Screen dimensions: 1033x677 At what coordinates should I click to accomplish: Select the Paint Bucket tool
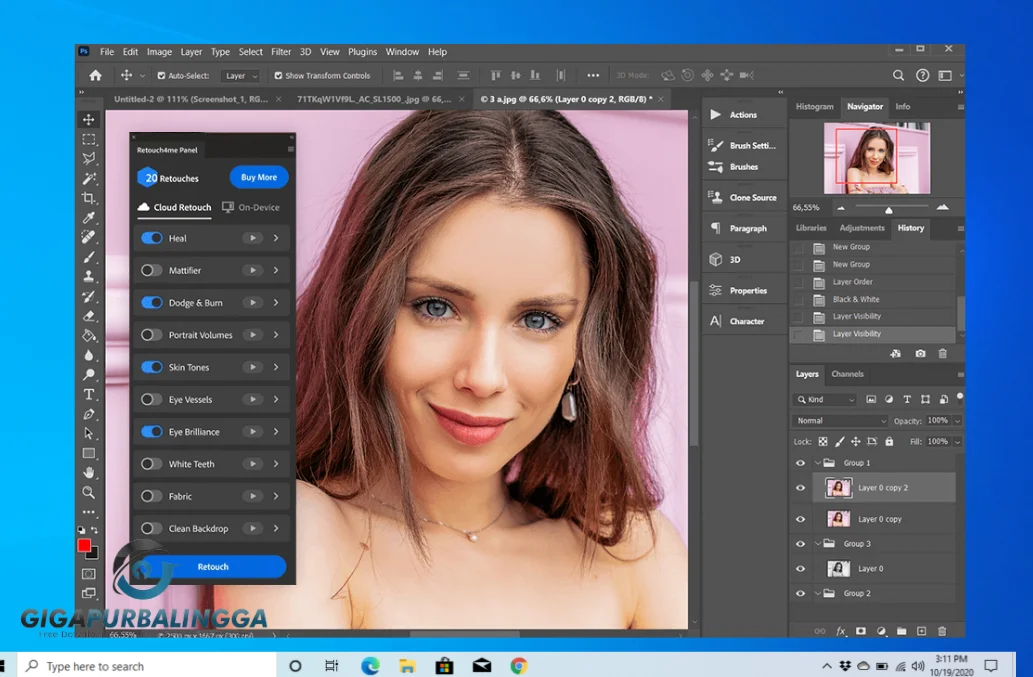point(88,335)
